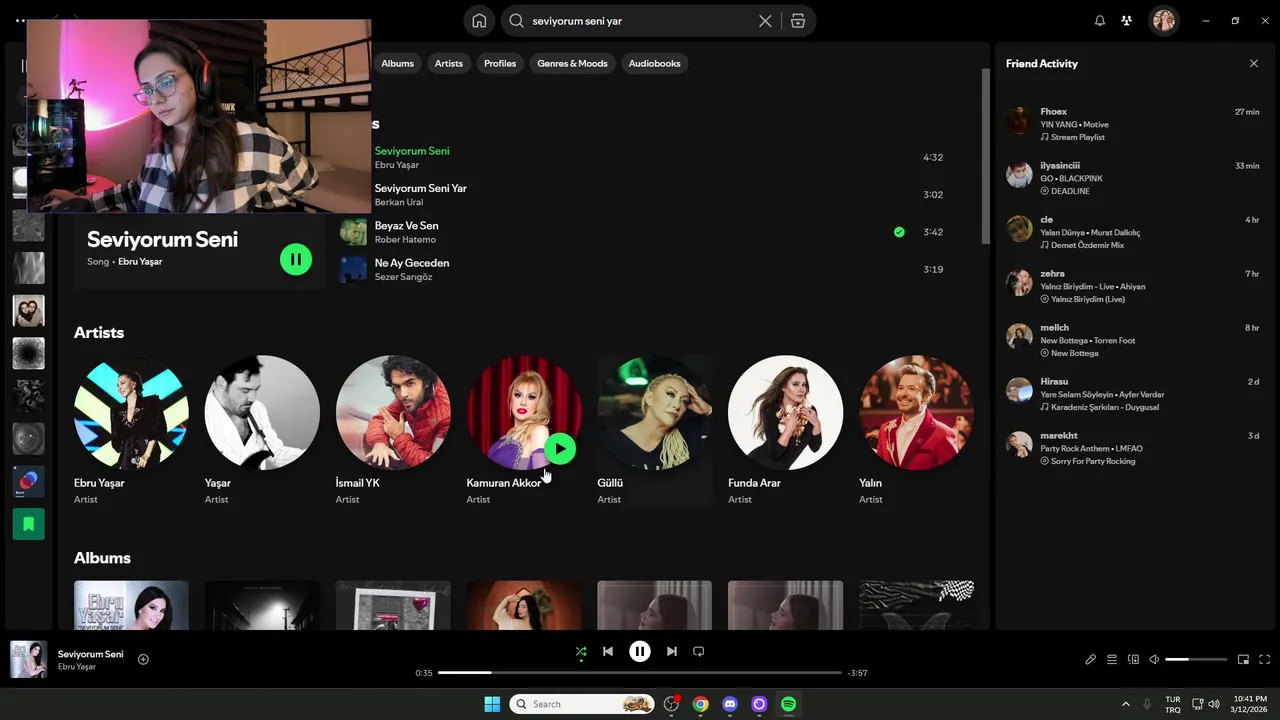
Task: Open Sorry For Party Rocking under marekht
Action: click(1093, 461)
